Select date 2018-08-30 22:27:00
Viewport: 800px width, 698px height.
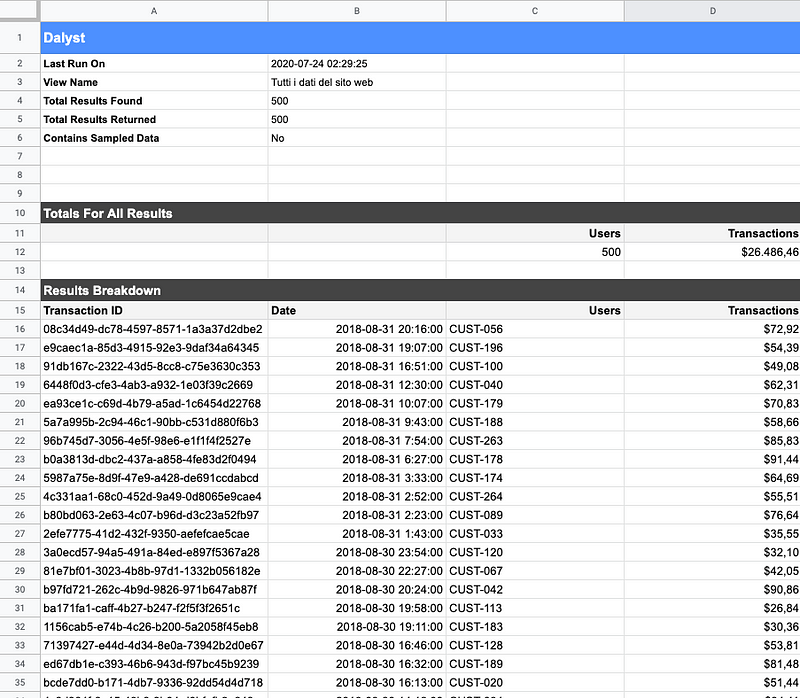click(x=357, y=571)
